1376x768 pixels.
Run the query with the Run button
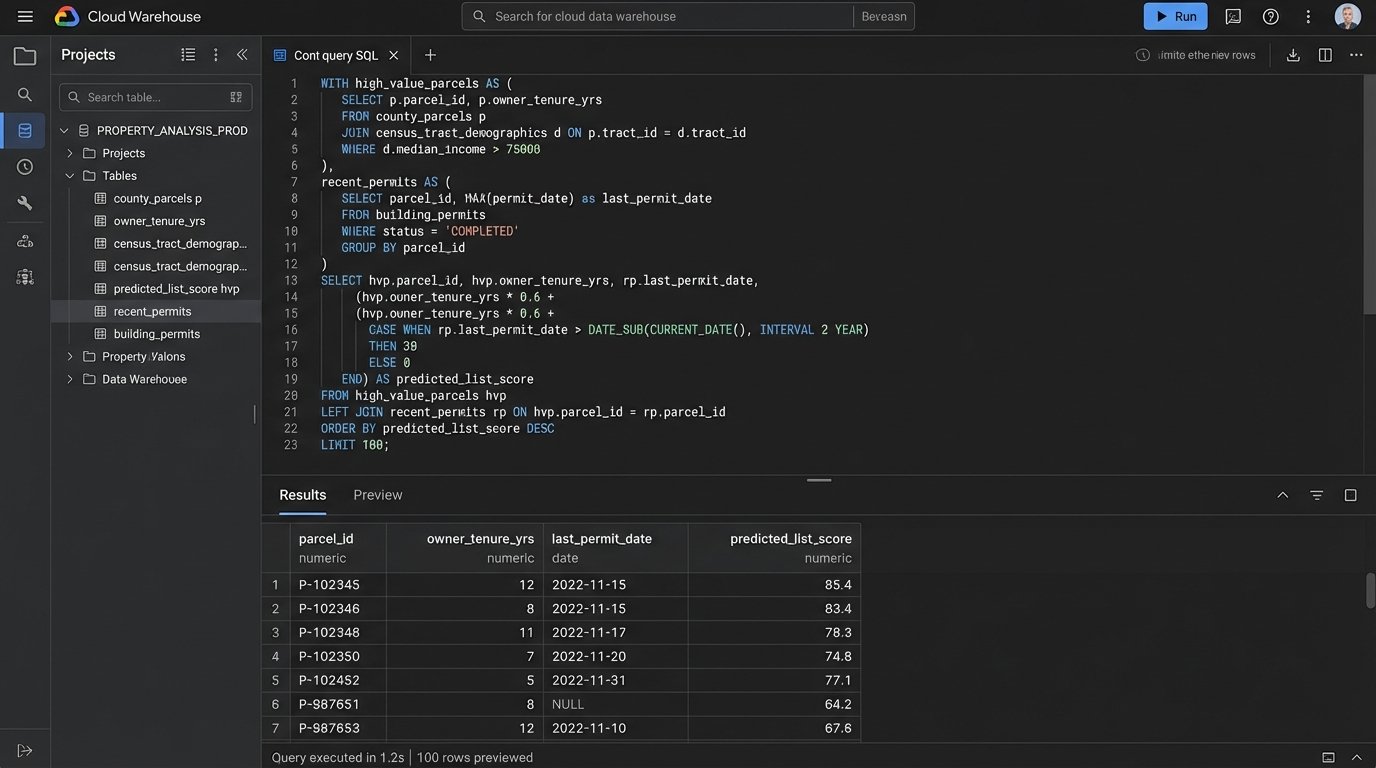pos(1175,16)
